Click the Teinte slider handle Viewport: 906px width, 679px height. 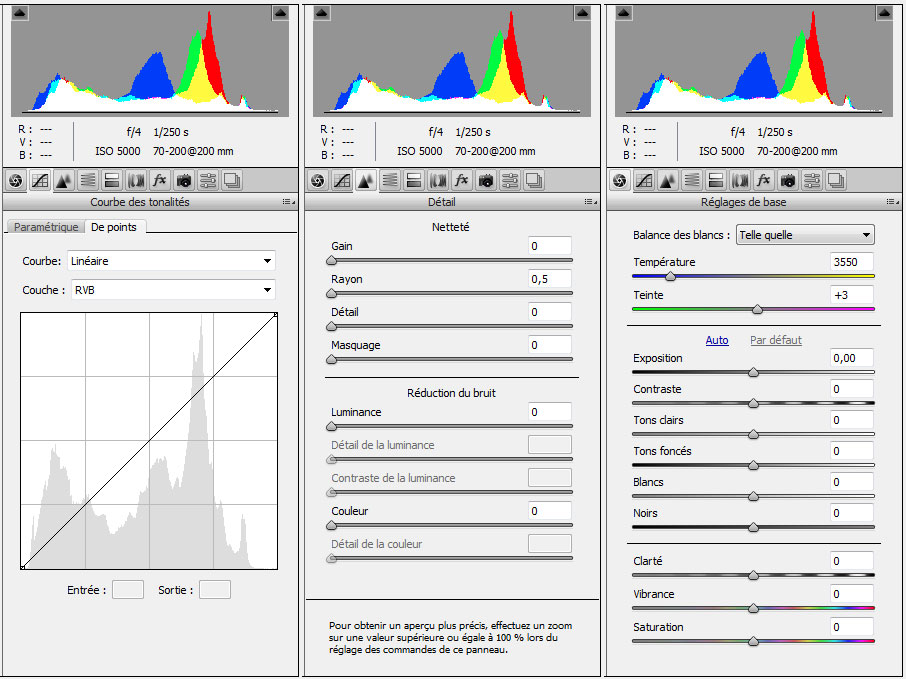[x=758, y=310]
